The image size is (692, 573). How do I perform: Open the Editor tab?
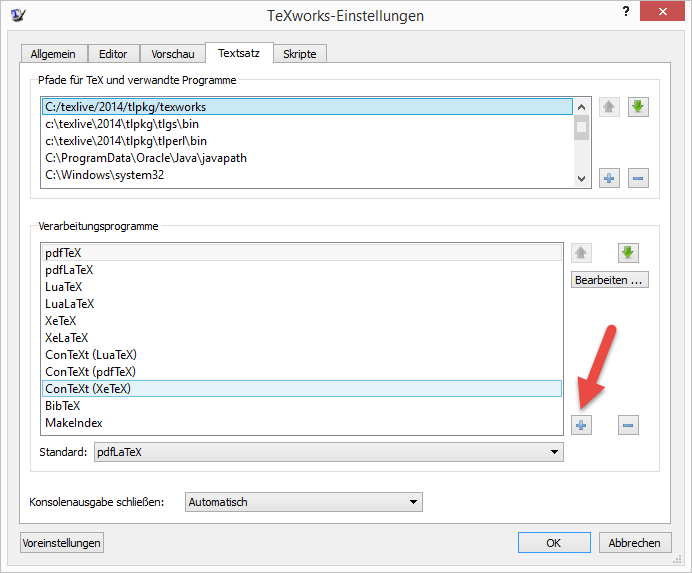(113, 54)
